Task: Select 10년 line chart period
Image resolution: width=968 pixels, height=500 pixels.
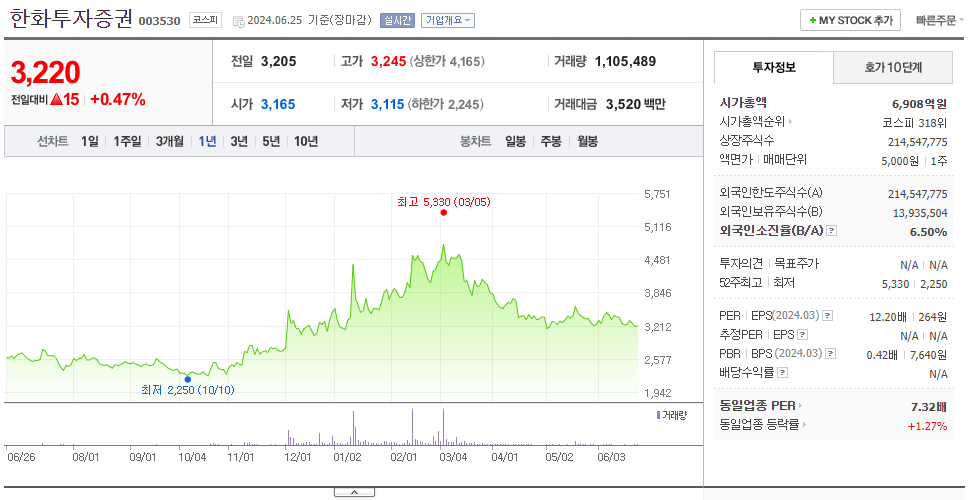Action: (x=306, y=141)
